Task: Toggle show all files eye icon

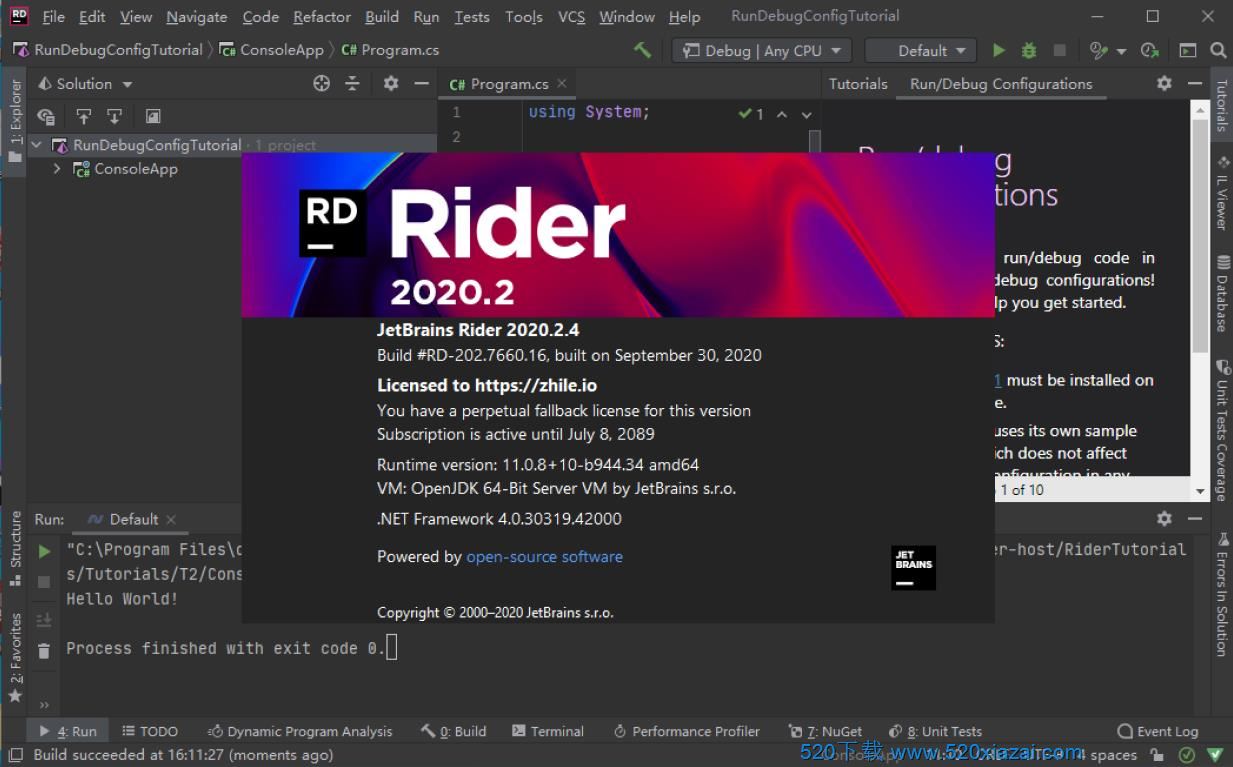Action: pos(46,117)
